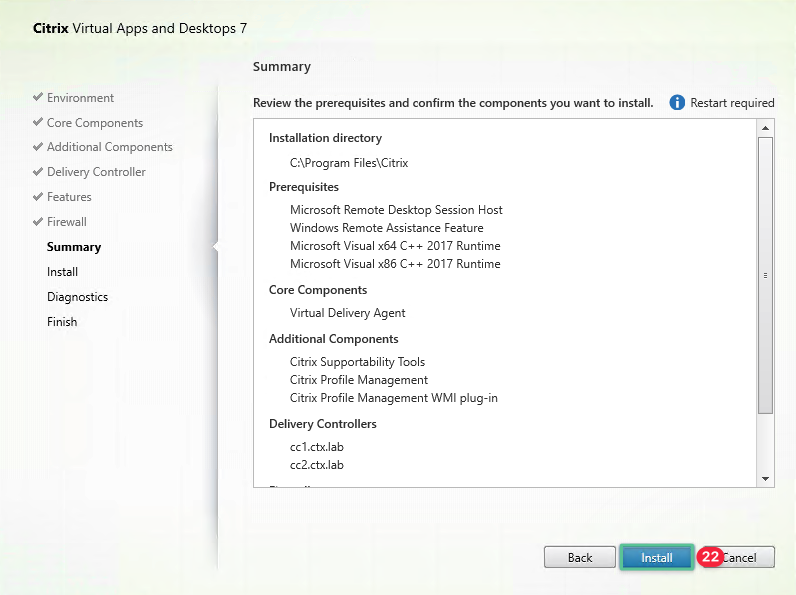
Task: Open the Finish step in sidebar
Action: coord(62,322)
